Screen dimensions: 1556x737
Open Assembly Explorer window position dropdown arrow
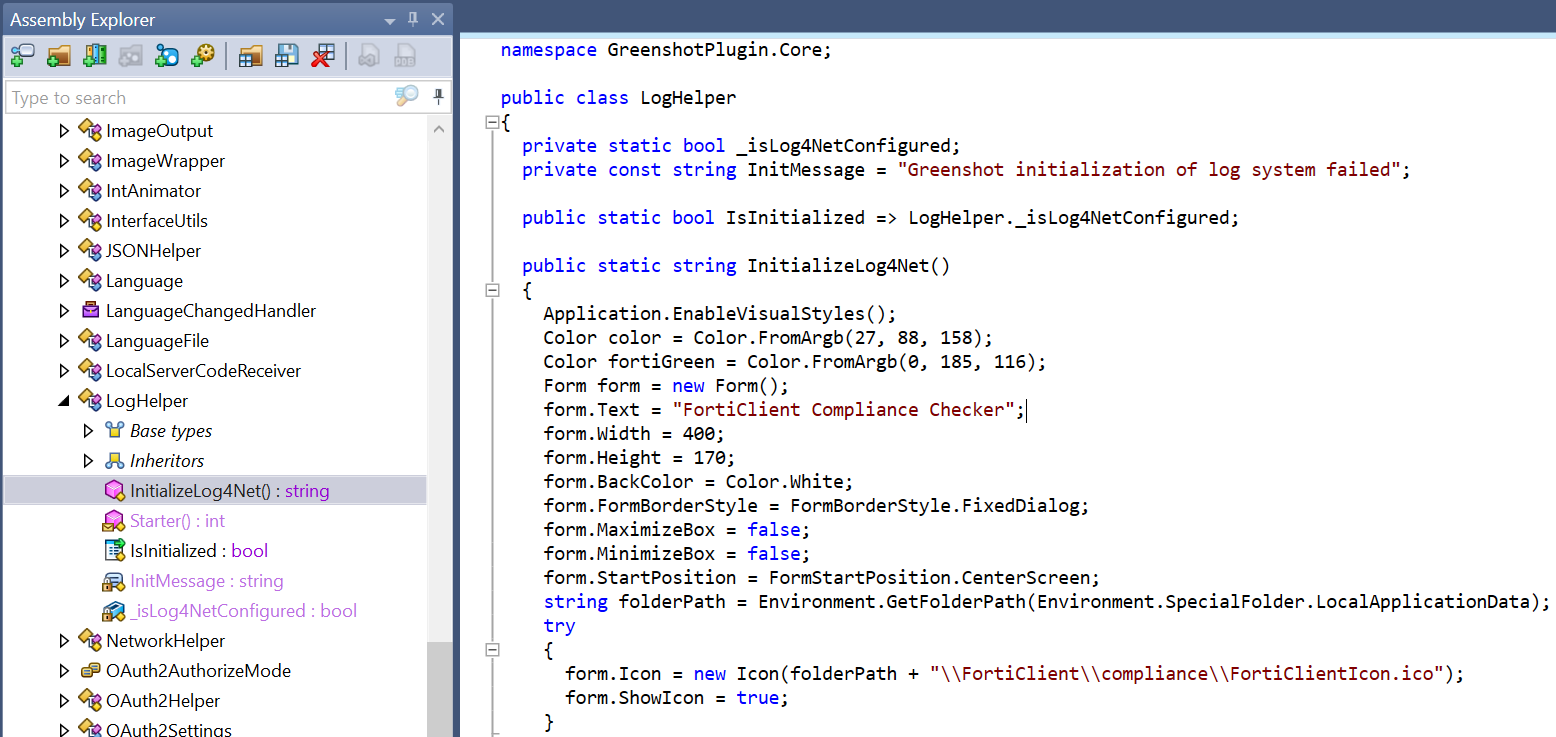pyautogui.click(x=390, y=20)
